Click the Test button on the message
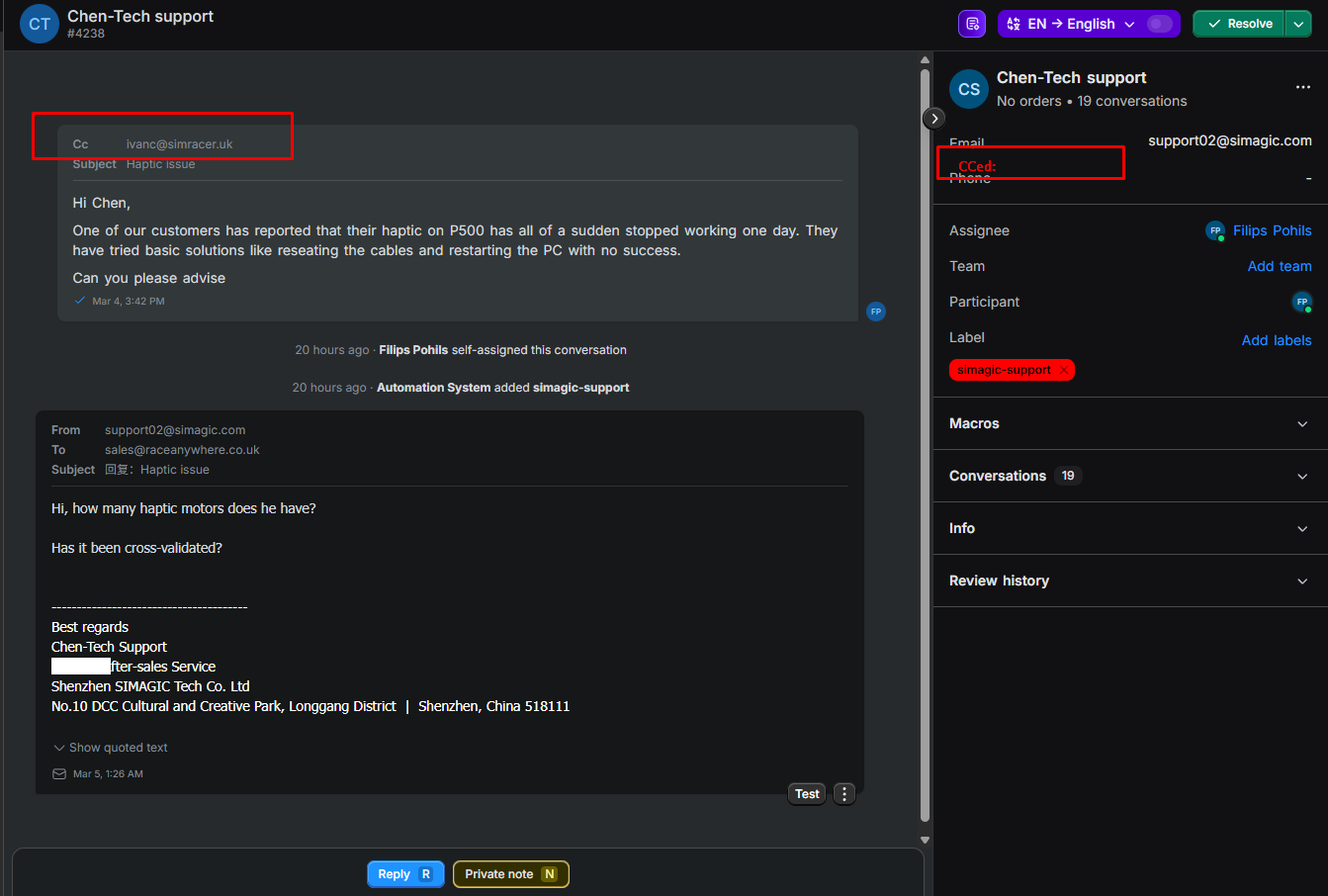Image resolution: width=1328 pixels, height=896 pixels. click(807, 793)
